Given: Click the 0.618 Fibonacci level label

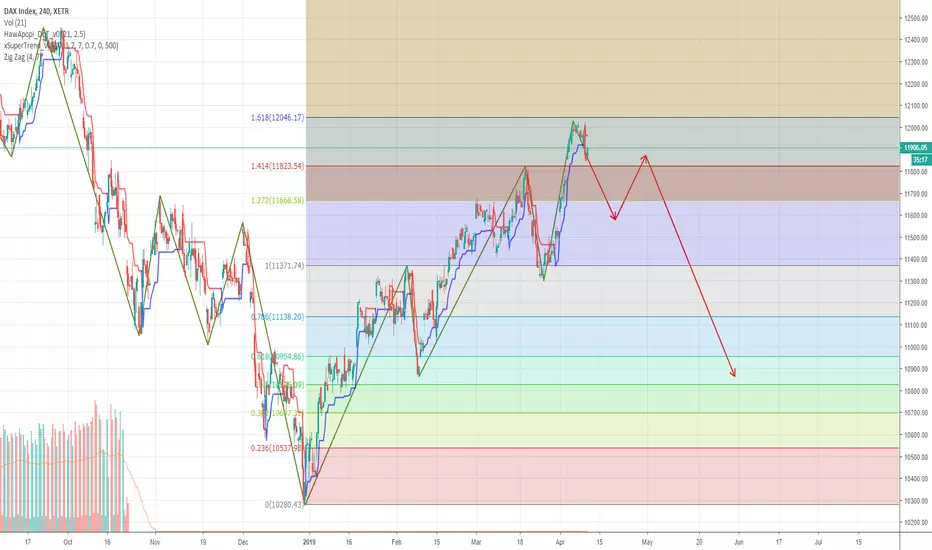Looking at the screenshot, I should pos(277,357).
